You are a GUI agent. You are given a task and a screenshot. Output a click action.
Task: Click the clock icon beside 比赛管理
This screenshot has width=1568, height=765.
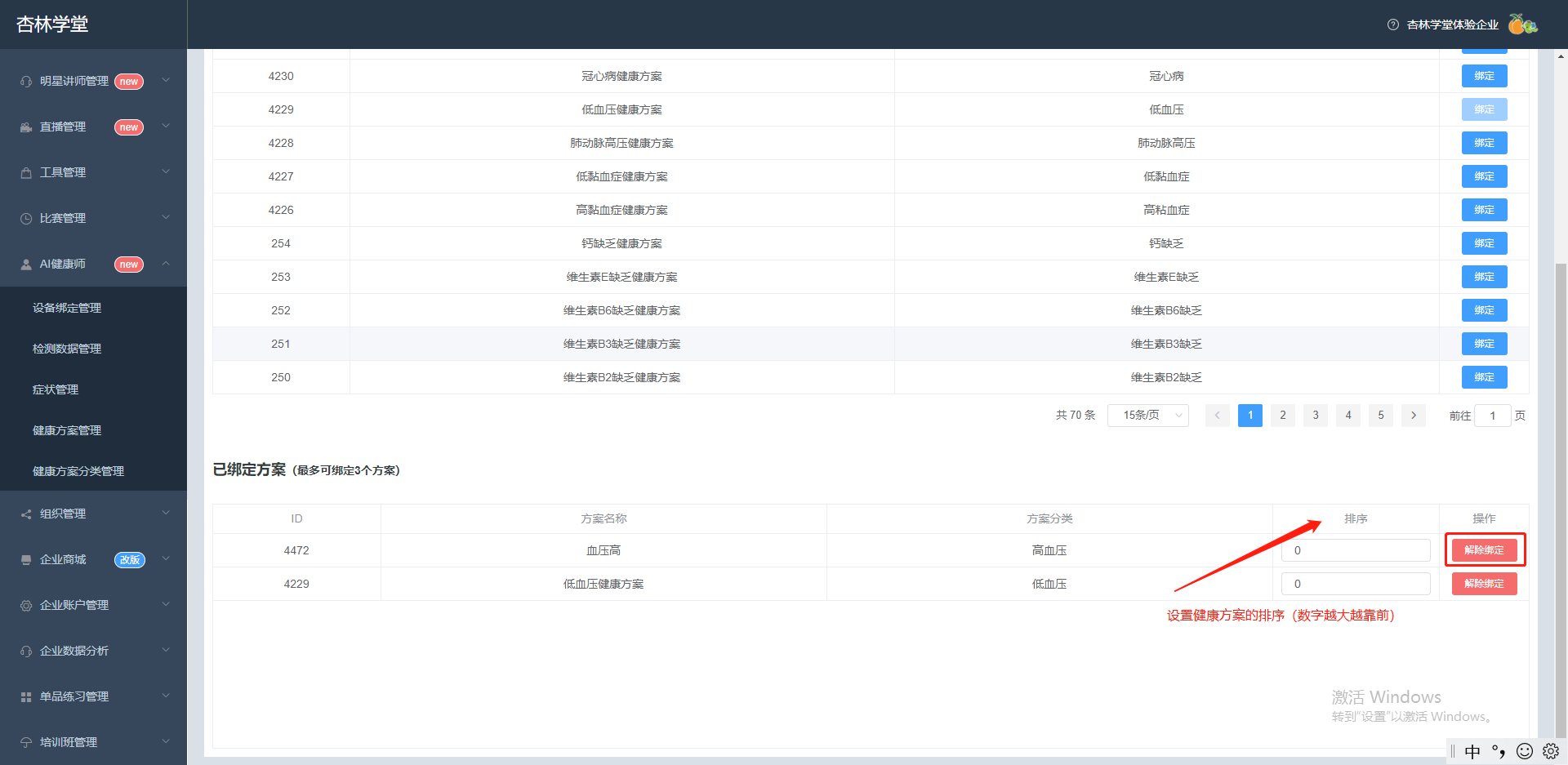click(26, 219)
